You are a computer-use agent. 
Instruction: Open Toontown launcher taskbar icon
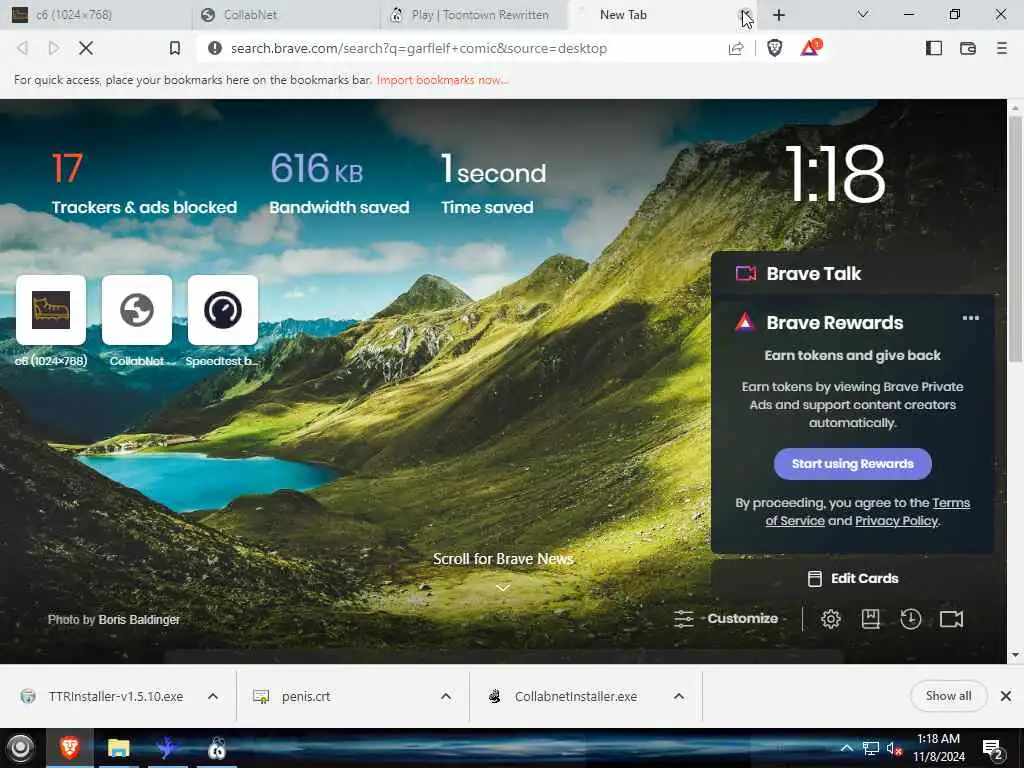[216, 748]
